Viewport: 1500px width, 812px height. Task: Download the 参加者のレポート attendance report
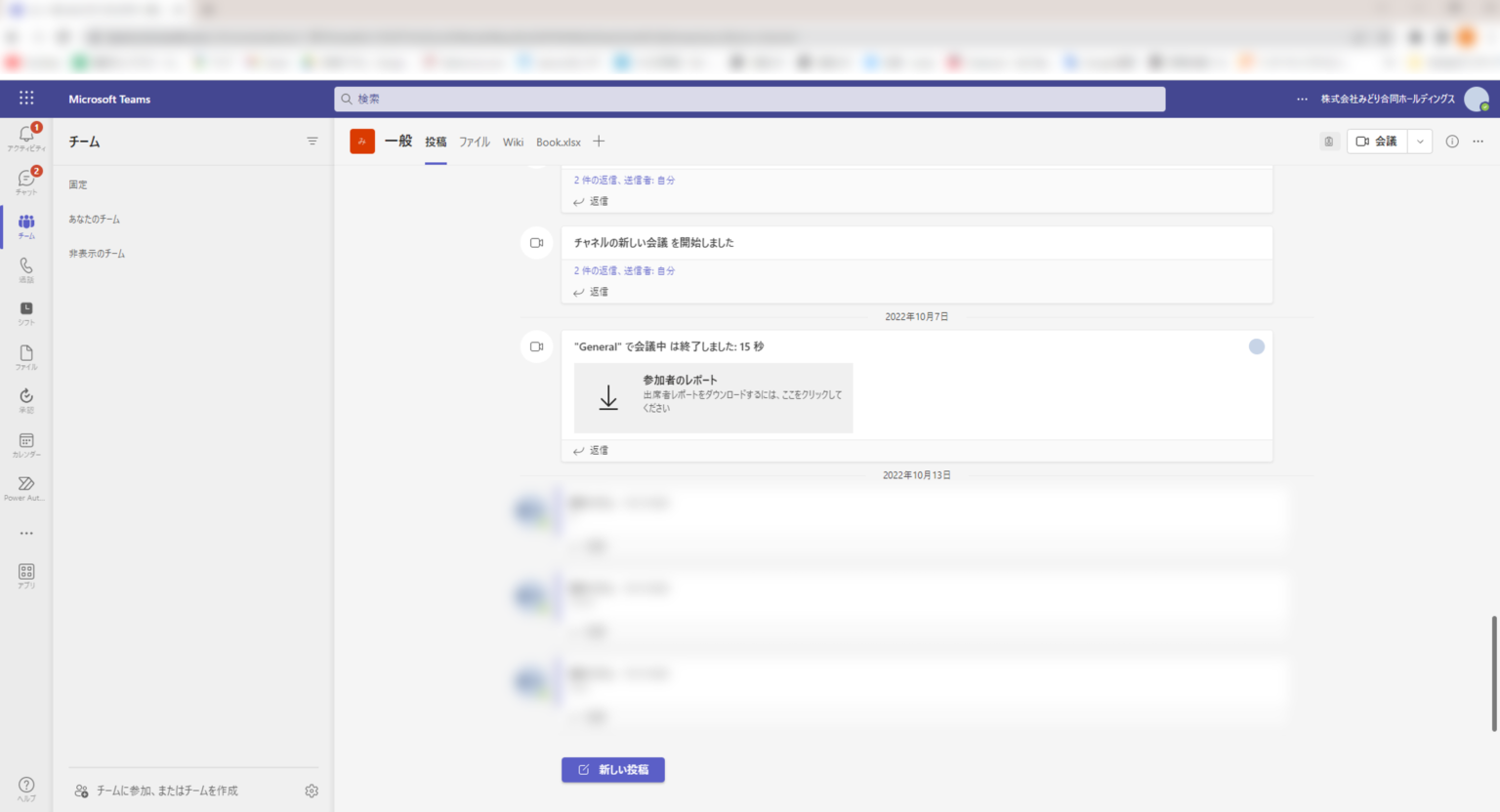coord(713,398)
